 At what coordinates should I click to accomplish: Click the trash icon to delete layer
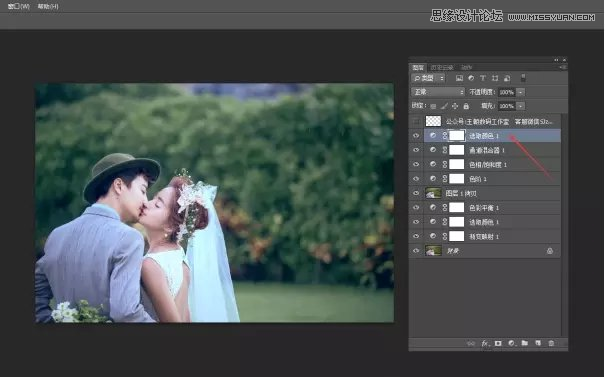pos(551,343)
